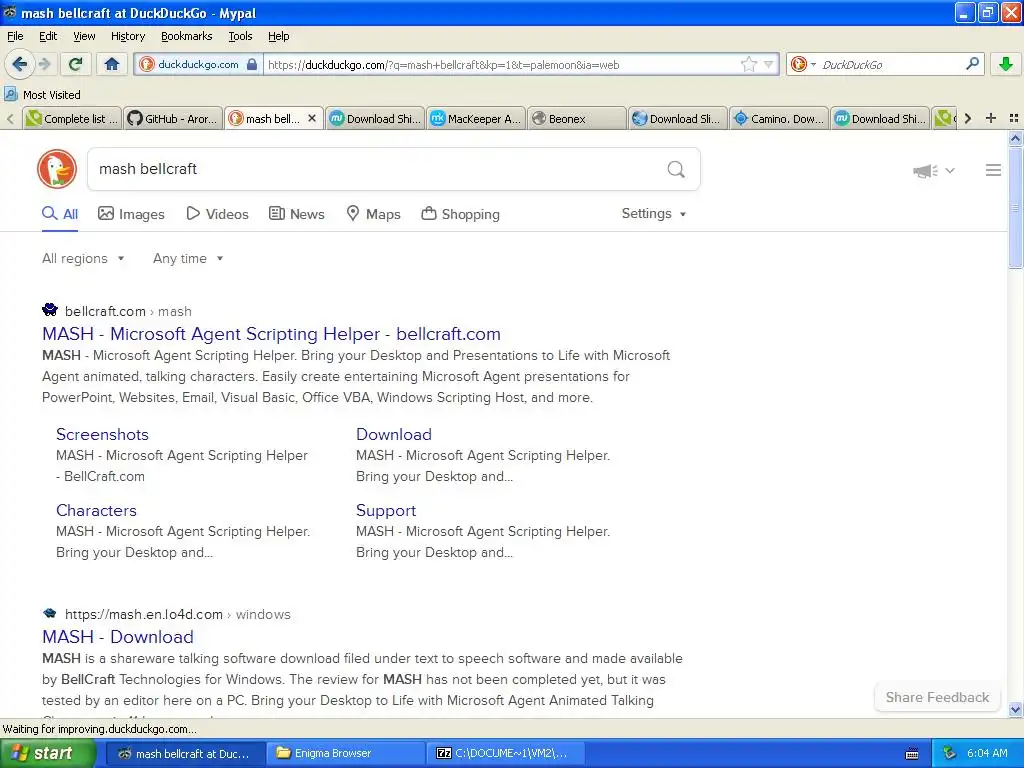Click the mash.en.lo4d.com favicon icon
Viewport: 1024px width, 768px height.
(x=50, y=613)
